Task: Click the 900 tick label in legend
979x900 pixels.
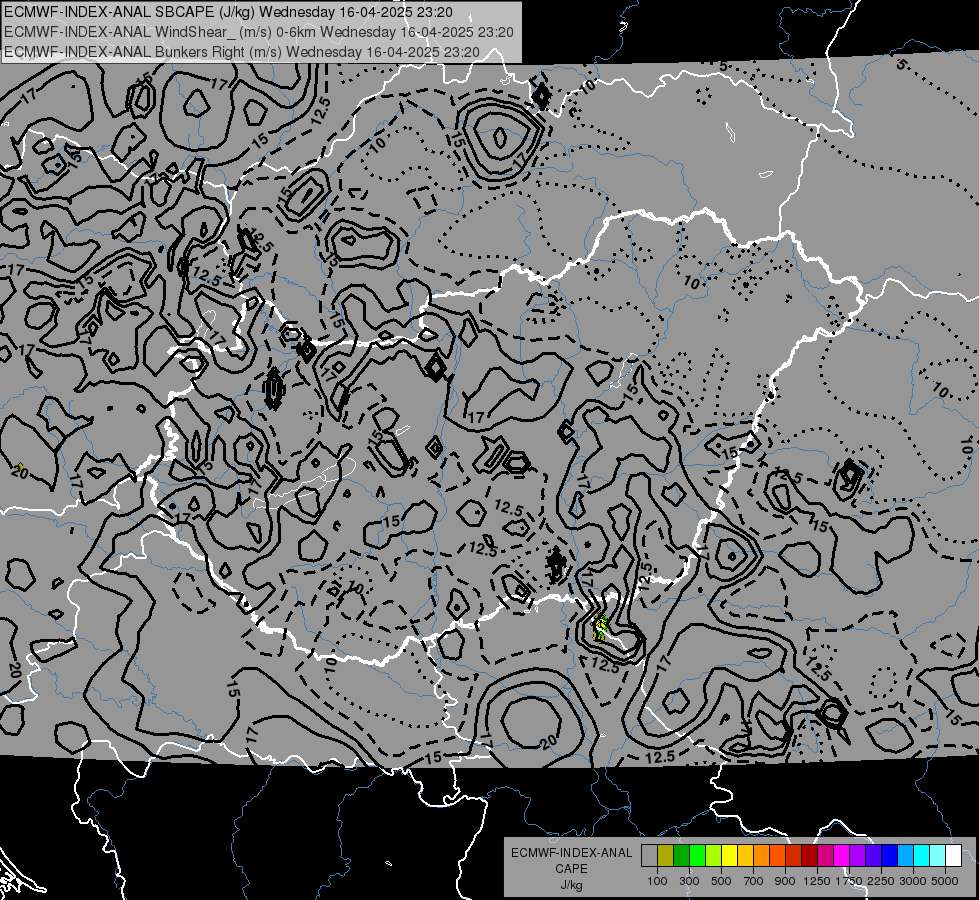Action: [785, 881]
